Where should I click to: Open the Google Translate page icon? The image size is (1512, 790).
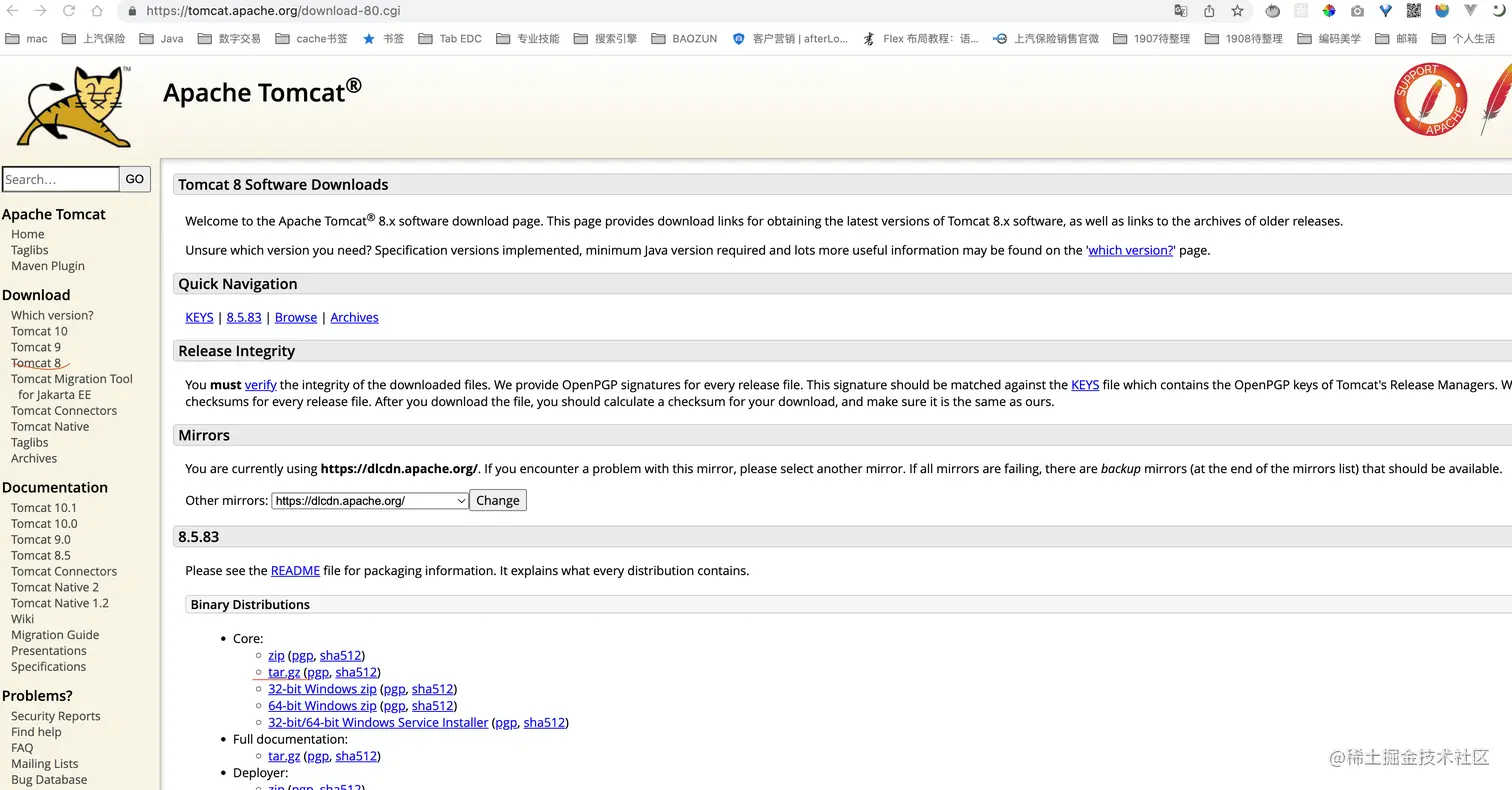(x=1181, y=11)
